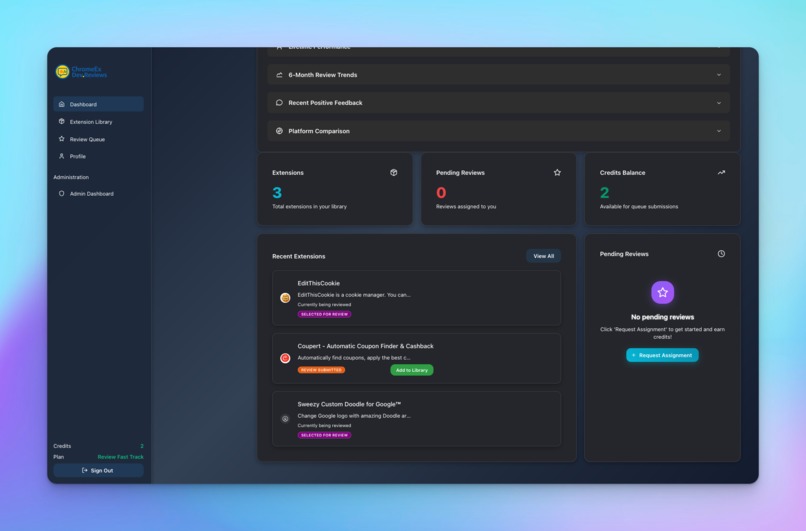Click the Review Queue star icon
The image size is (806, 531).
click(x=62, y=139)
